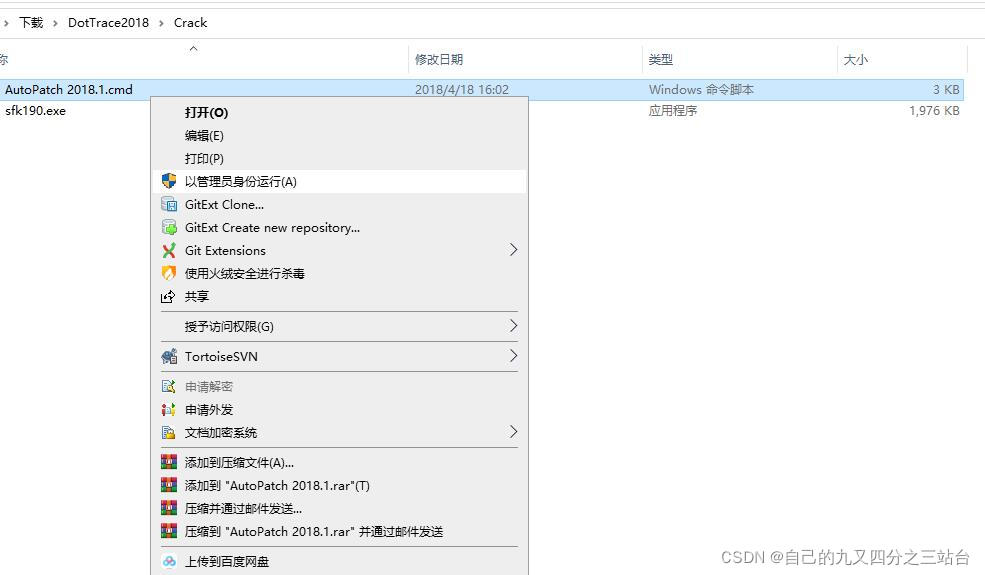Image resolution: width=985 pixels, height=575 pixels.
Task: Click the GitExt Clone database icon
Action: pos(168,204)
